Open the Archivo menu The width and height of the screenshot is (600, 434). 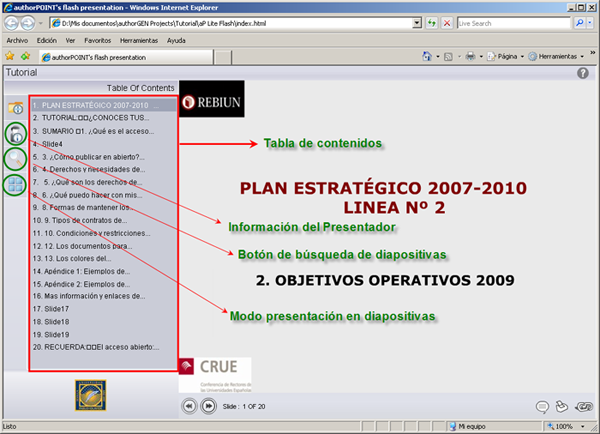(17, 41)
